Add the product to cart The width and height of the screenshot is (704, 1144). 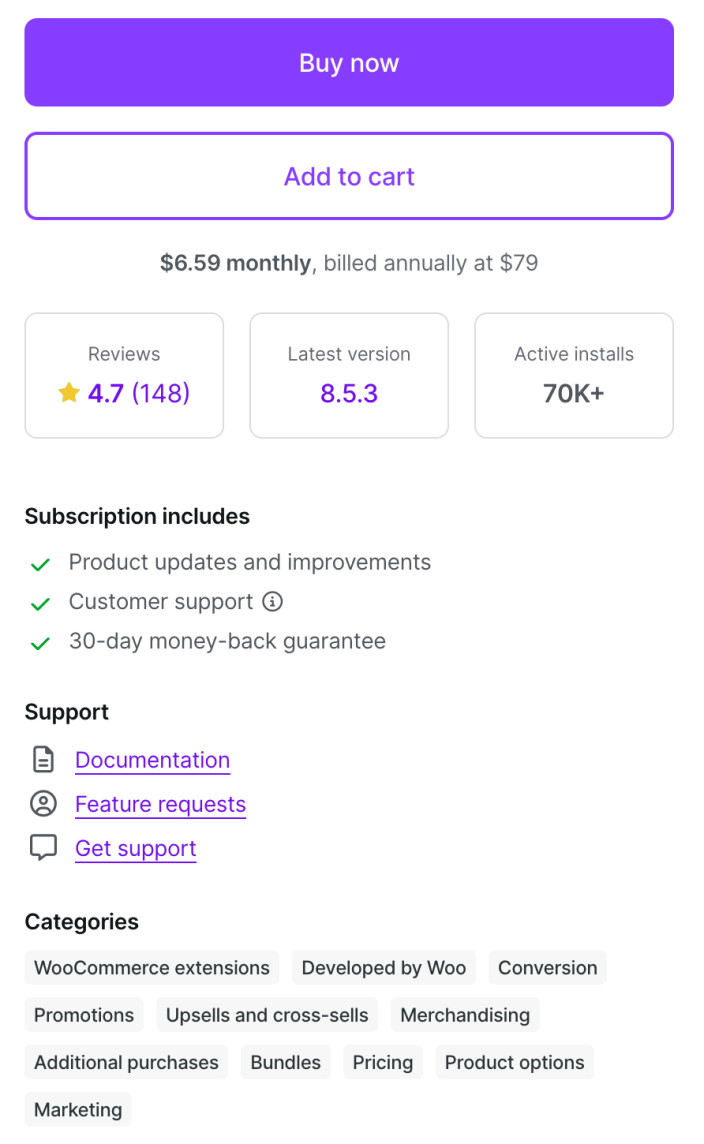click(x=349, y=176)
